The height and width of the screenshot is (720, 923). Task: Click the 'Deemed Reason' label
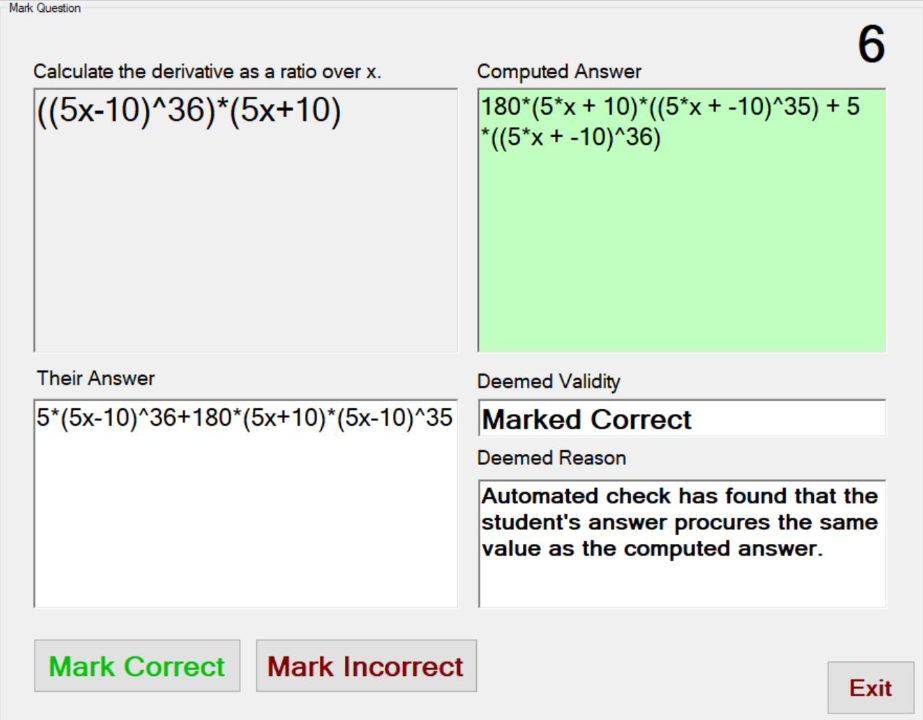552,458
